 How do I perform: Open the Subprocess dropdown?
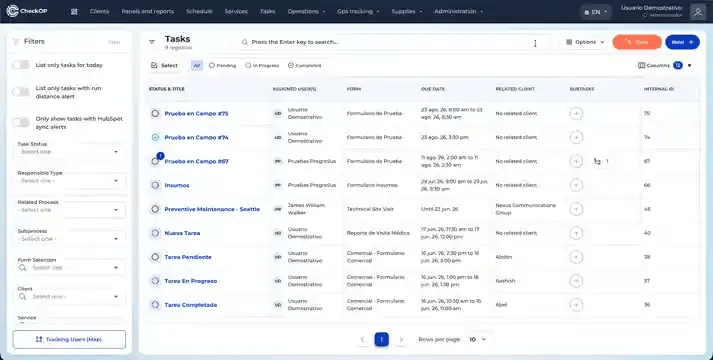click(x=70, y=239)
